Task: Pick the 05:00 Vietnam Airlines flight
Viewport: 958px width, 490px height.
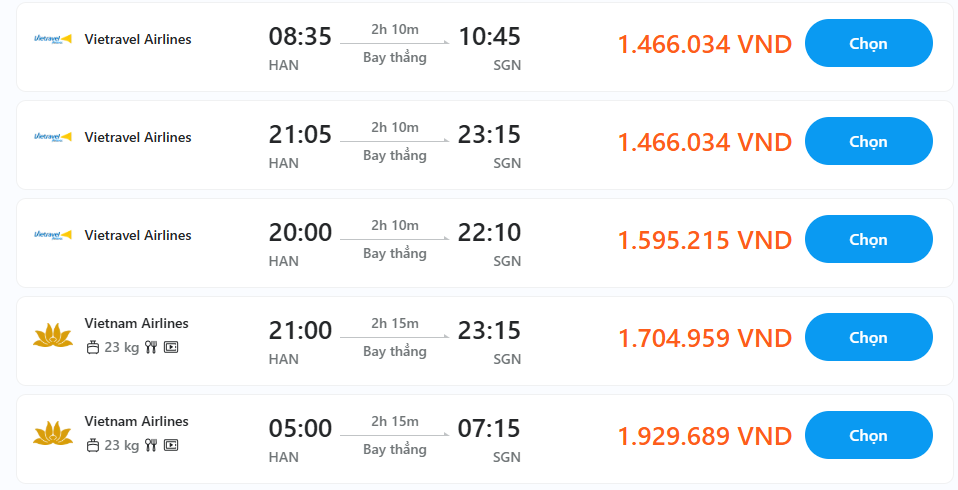Action: coord(868,435)
